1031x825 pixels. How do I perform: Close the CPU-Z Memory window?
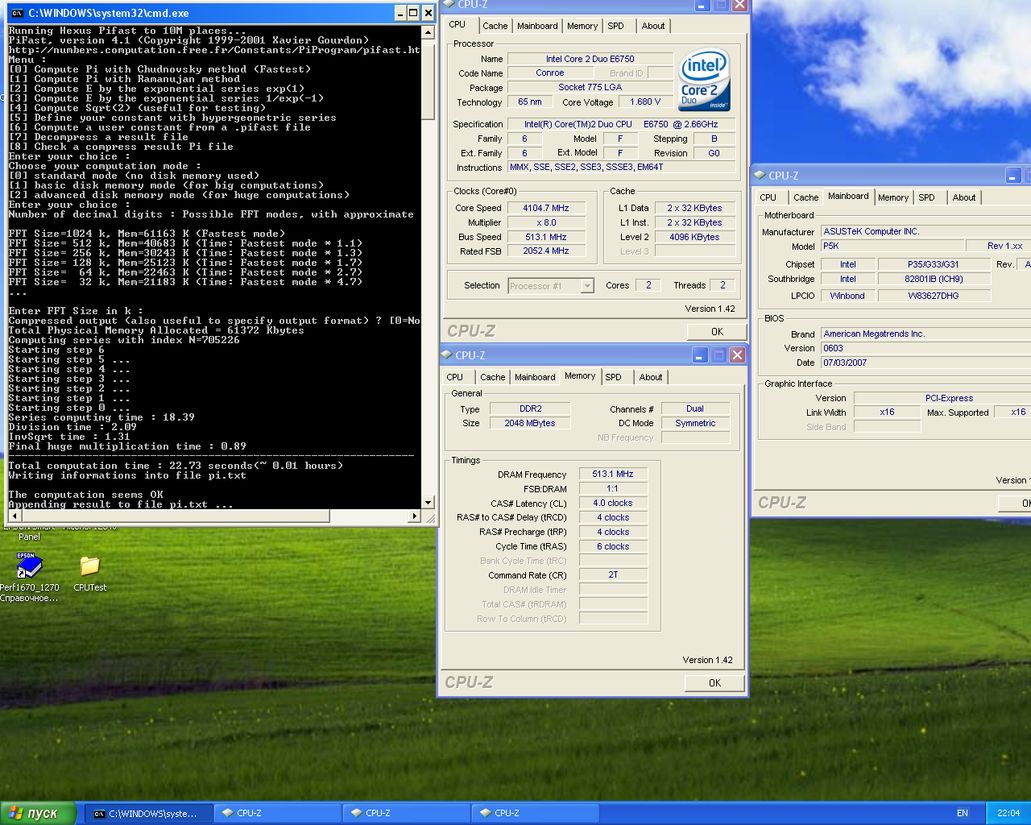738,355
